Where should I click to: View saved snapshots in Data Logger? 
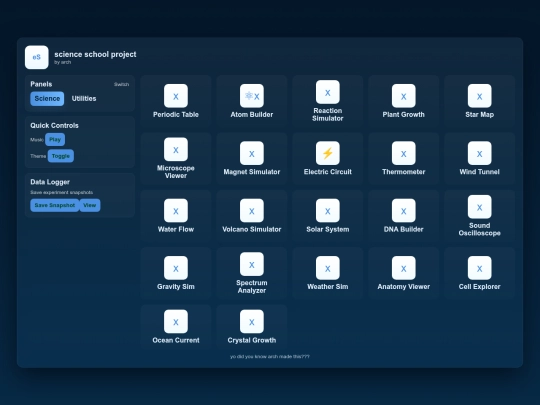pos(90,205)
